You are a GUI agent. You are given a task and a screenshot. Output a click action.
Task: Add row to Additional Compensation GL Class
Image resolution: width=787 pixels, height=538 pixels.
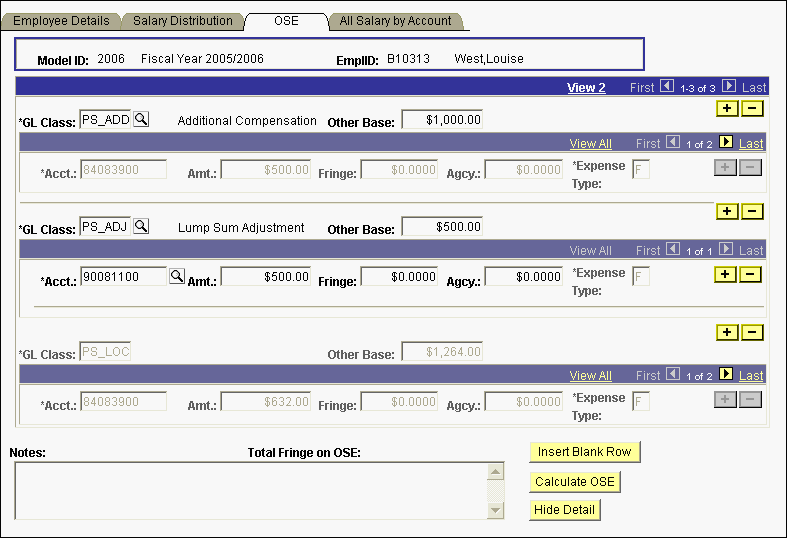(x=727, y=106)
